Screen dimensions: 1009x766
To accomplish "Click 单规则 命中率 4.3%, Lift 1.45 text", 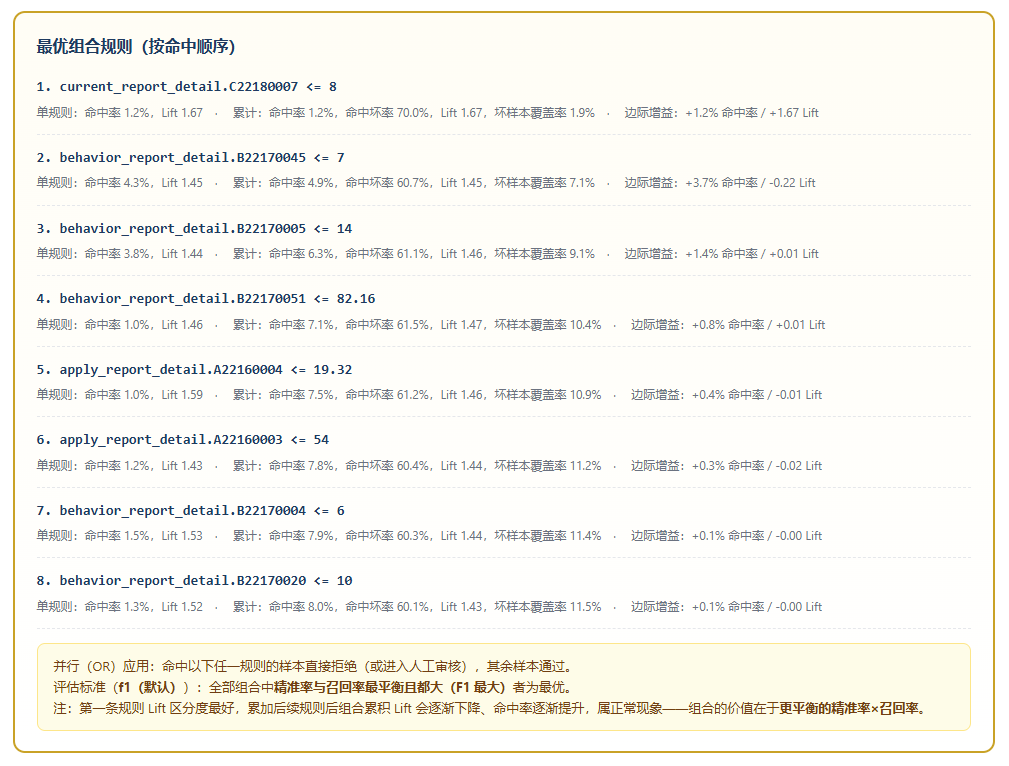I will click(120, 183).
